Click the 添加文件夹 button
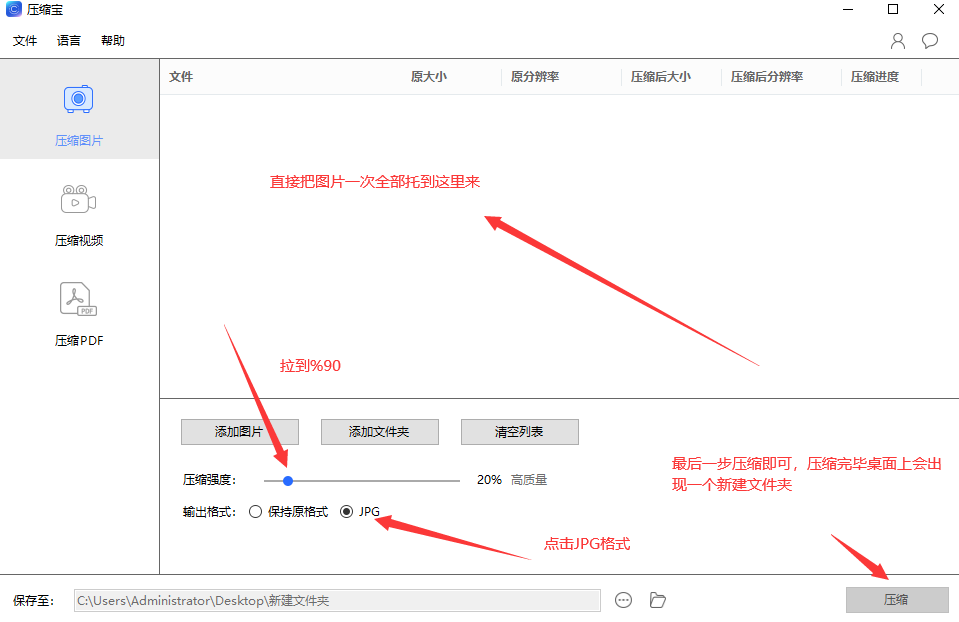The width and height of the screenshot is (959, 622). 379,432
